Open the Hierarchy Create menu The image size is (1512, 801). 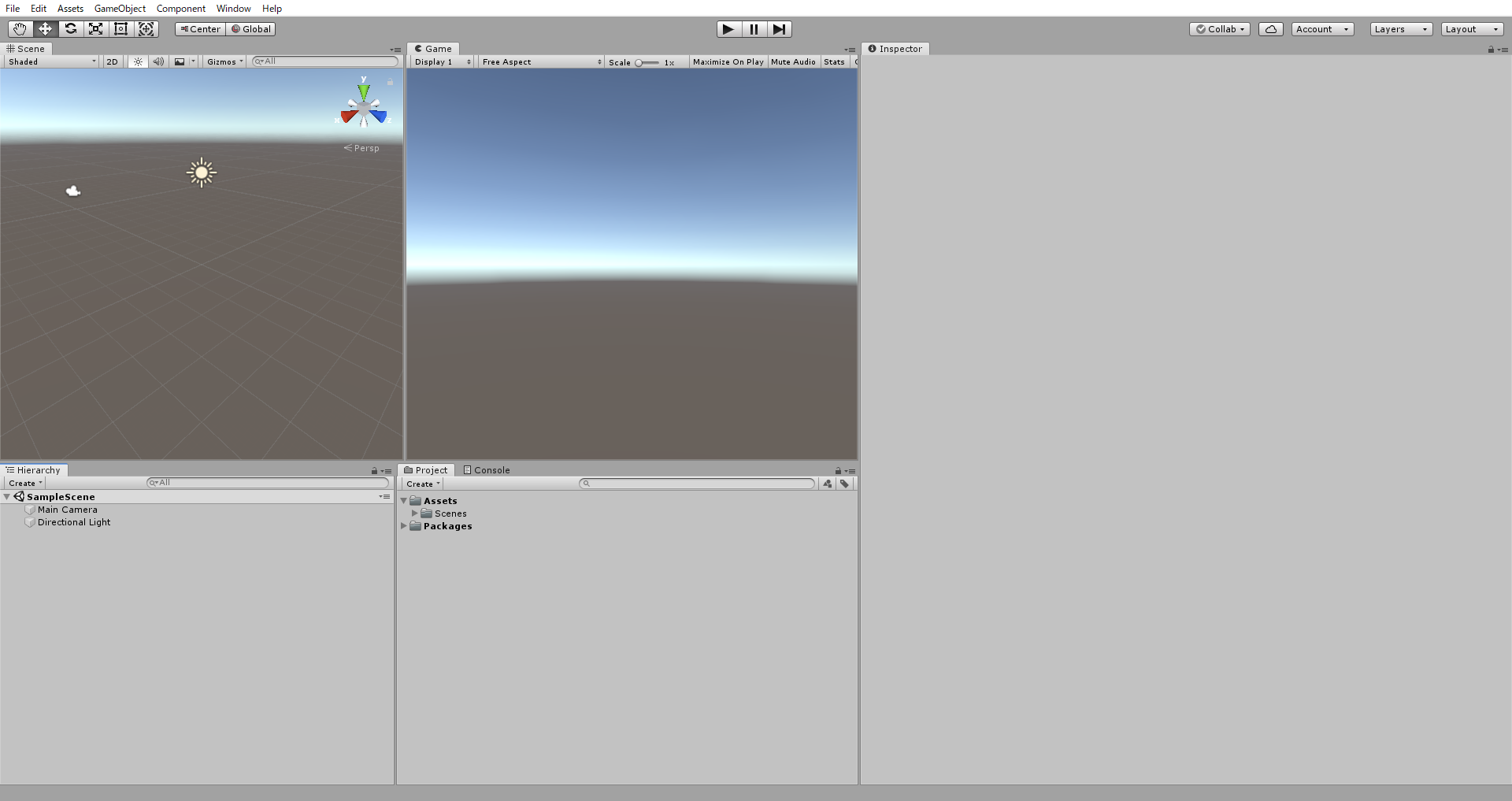[25, 483]
